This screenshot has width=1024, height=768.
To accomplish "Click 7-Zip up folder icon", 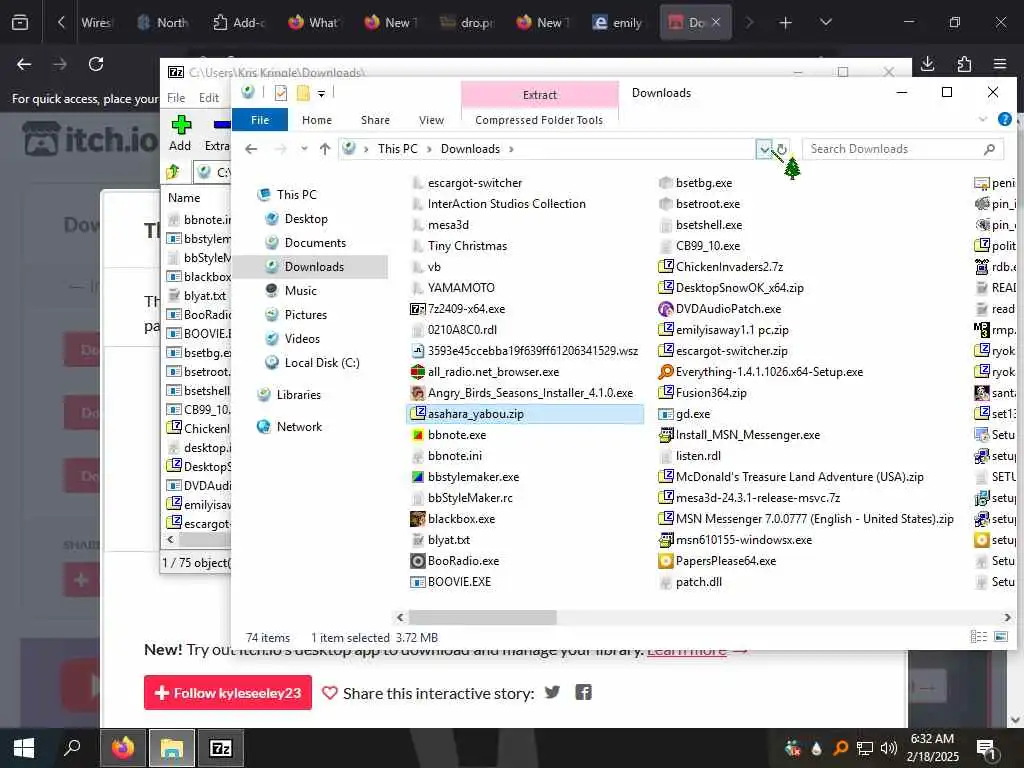I will [173, 172].
